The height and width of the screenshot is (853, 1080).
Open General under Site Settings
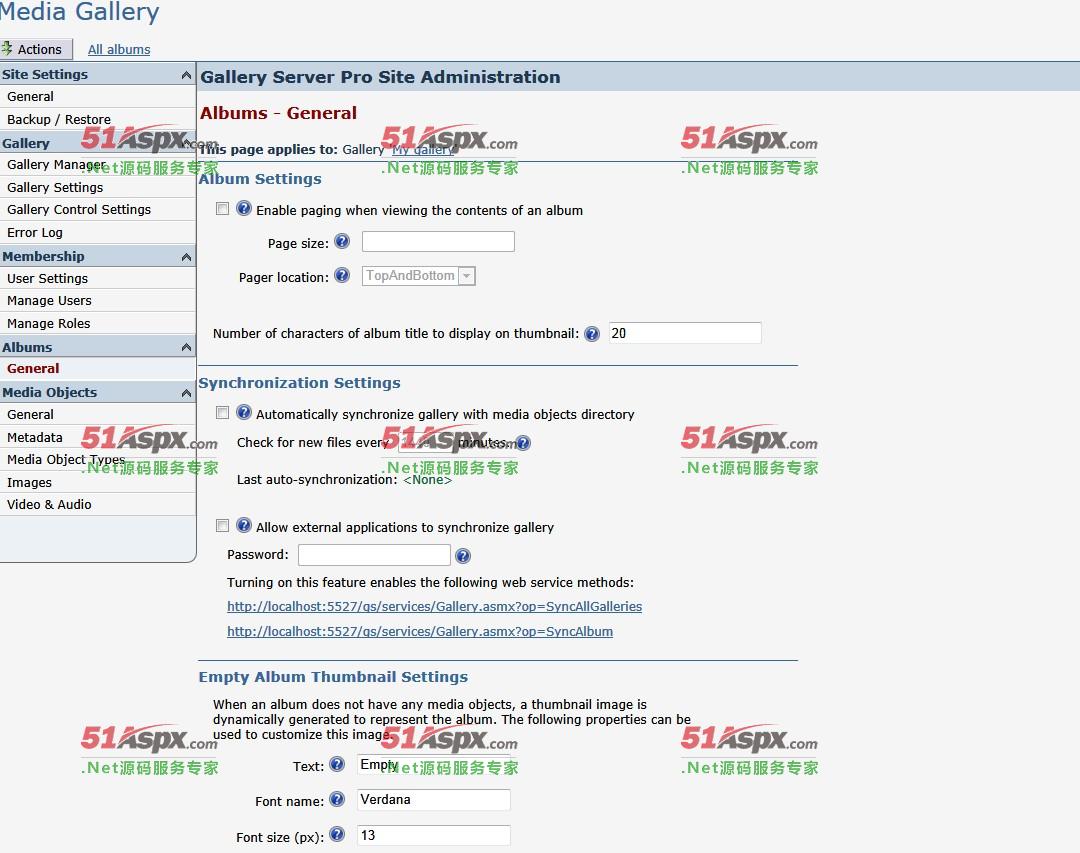click(98, 96)
